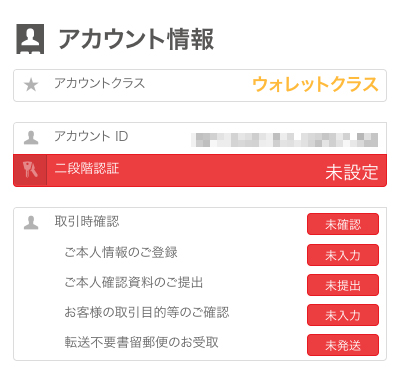Click the keys icon for 二段階認証
Screen dimensions: 400x374
pyautogui.click(x=30, y=170)
